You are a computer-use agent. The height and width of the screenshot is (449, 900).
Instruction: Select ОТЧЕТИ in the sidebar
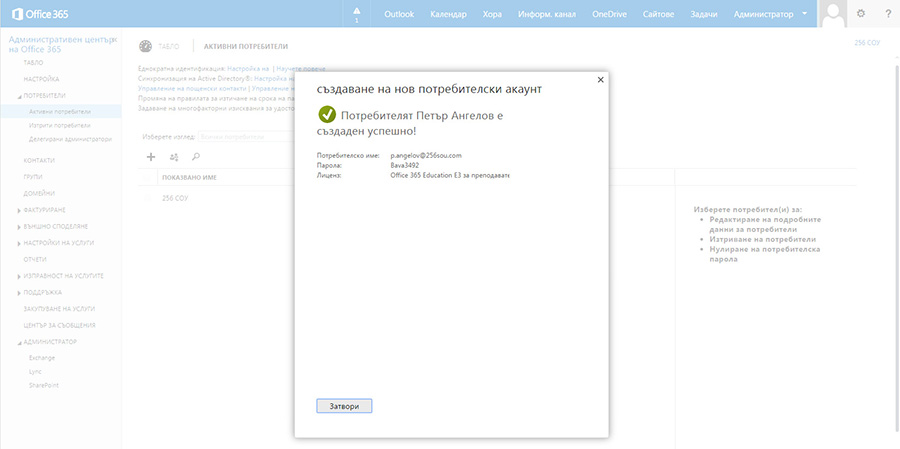coord(35,260)
